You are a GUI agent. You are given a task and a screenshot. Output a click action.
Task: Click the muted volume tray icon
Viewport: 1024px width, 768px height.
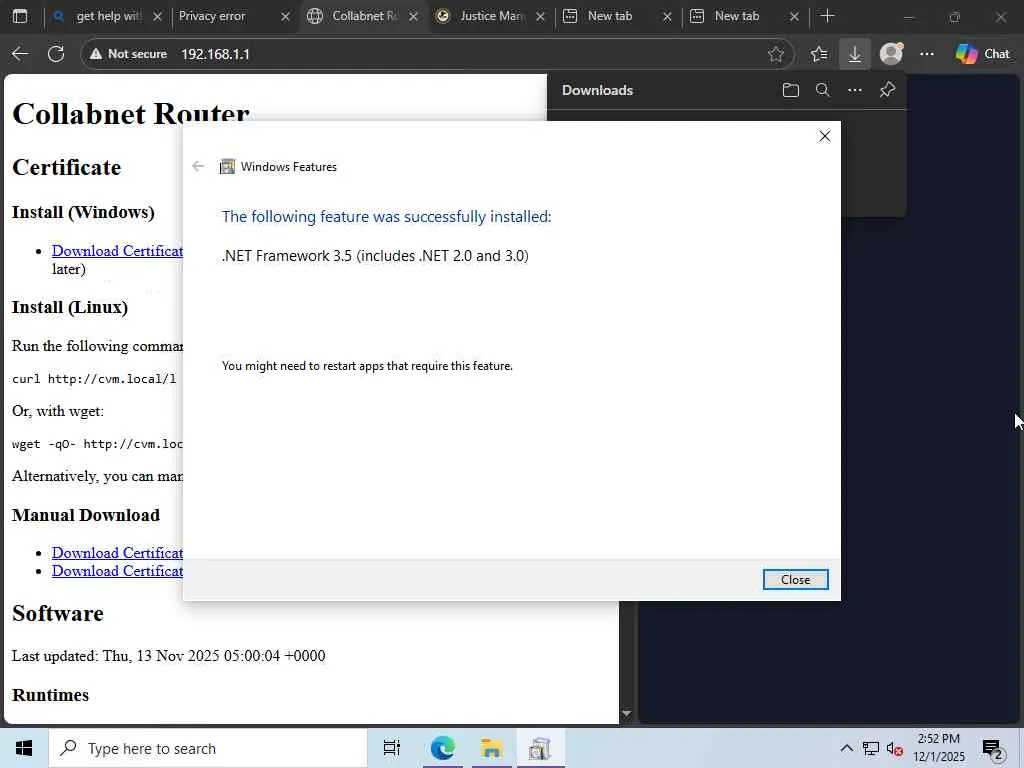(894, 748)
